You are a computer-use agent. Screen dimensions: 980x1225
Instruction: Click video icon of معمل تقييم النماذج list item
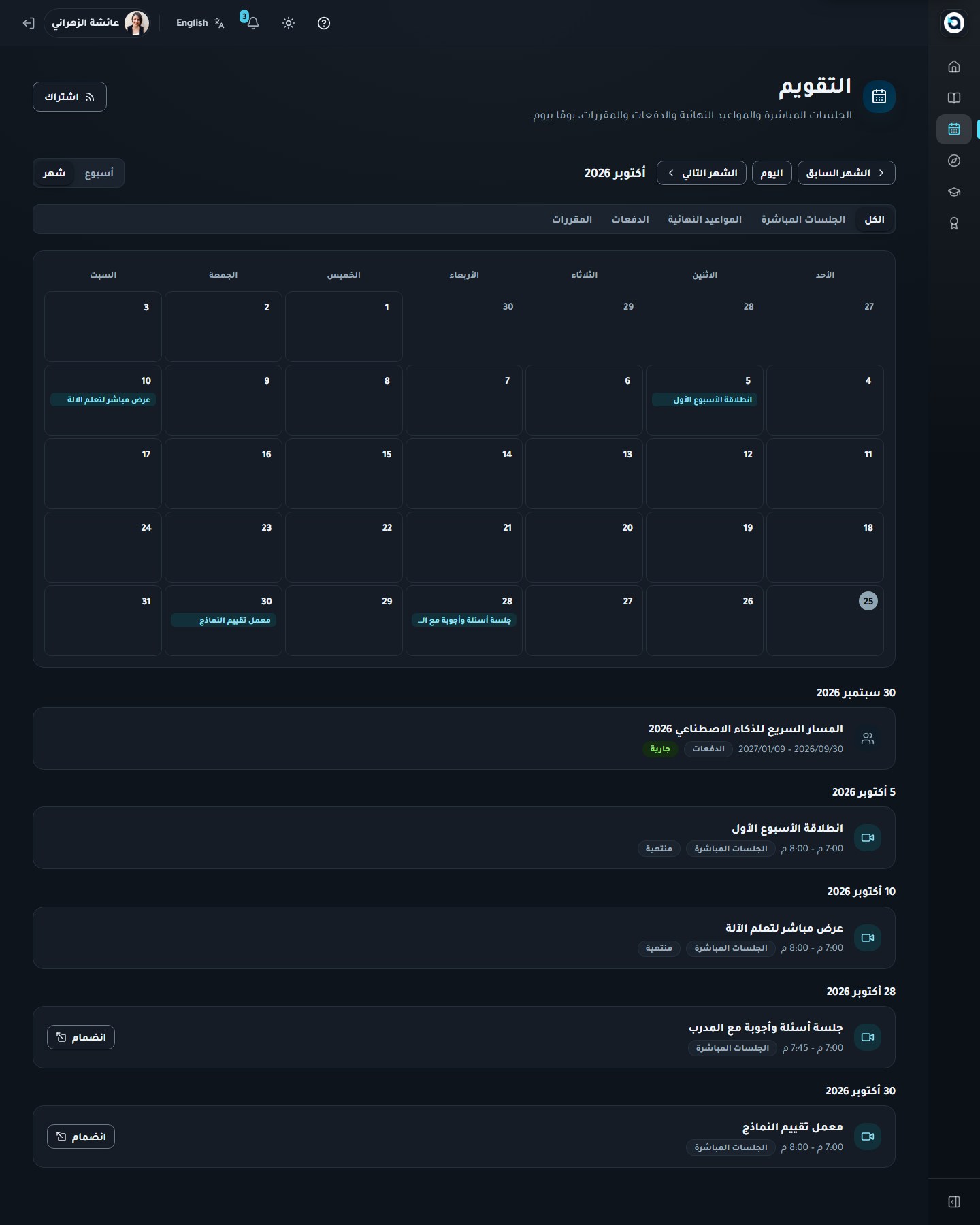[x=868, y=1137]
